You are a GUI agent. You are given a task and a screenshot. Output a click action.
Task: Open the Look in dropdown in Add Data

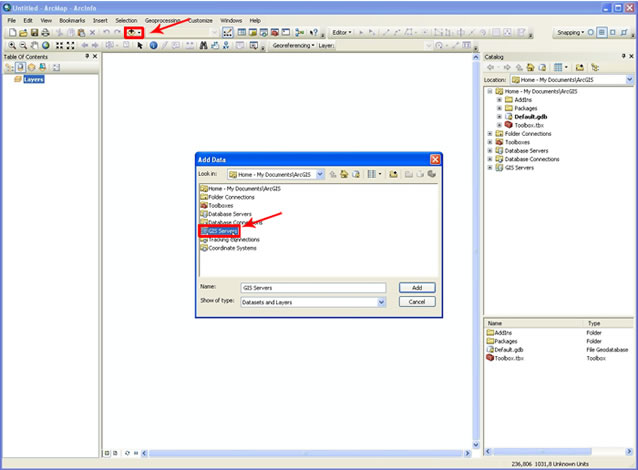pyautogui.click(x=320, y=174)
